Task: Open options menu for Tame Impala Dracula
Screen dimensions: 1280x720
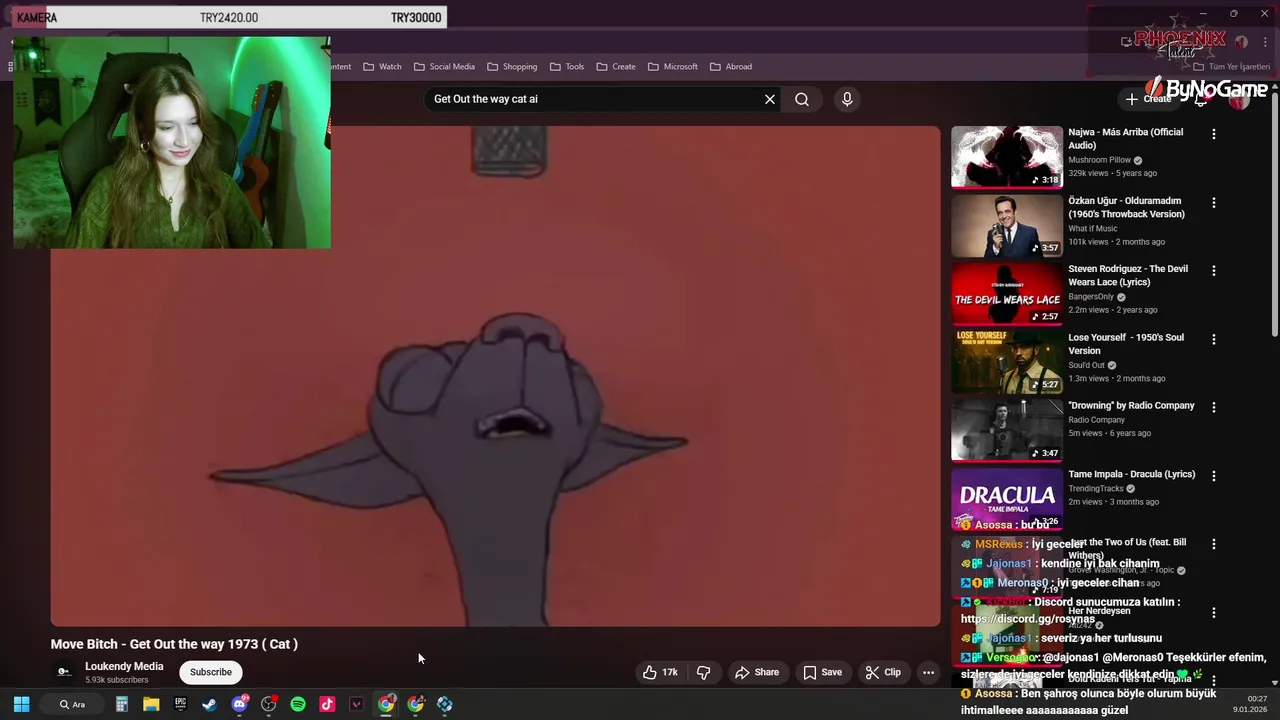Action: tap(1214, 476)
